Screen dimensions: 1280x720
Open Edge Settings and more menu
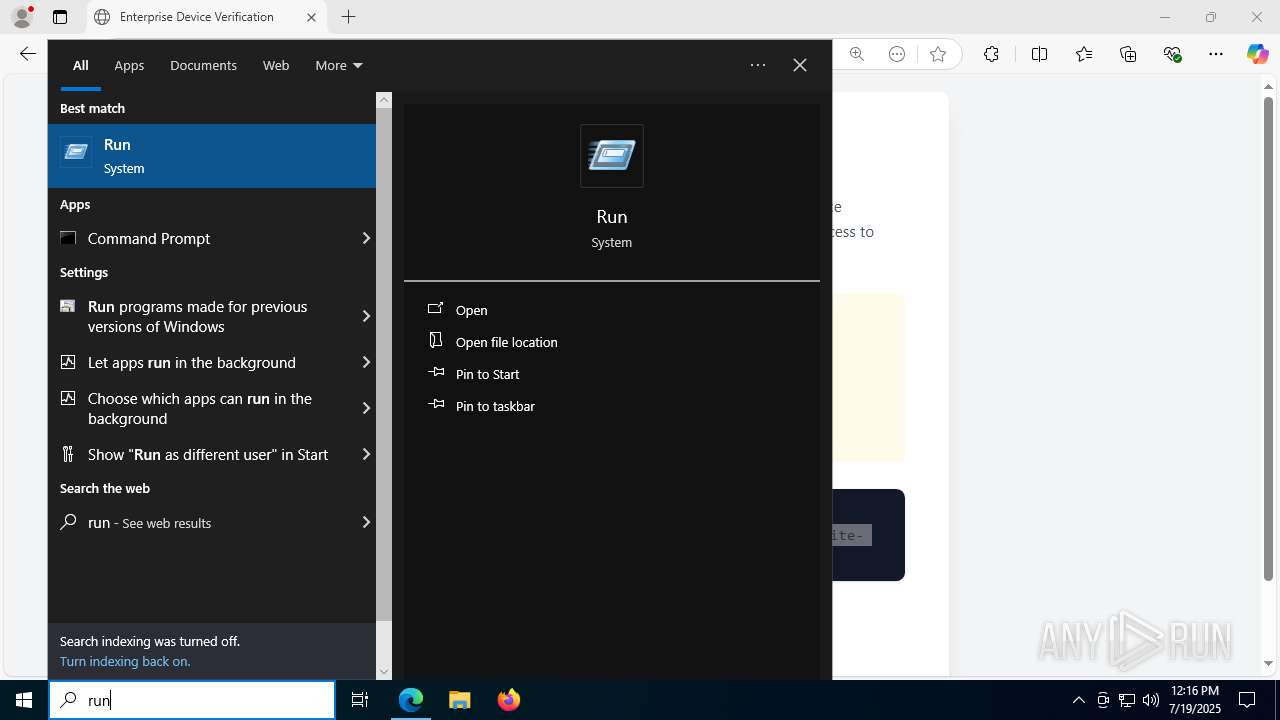pyautogui.click(x=1216, y=54)
